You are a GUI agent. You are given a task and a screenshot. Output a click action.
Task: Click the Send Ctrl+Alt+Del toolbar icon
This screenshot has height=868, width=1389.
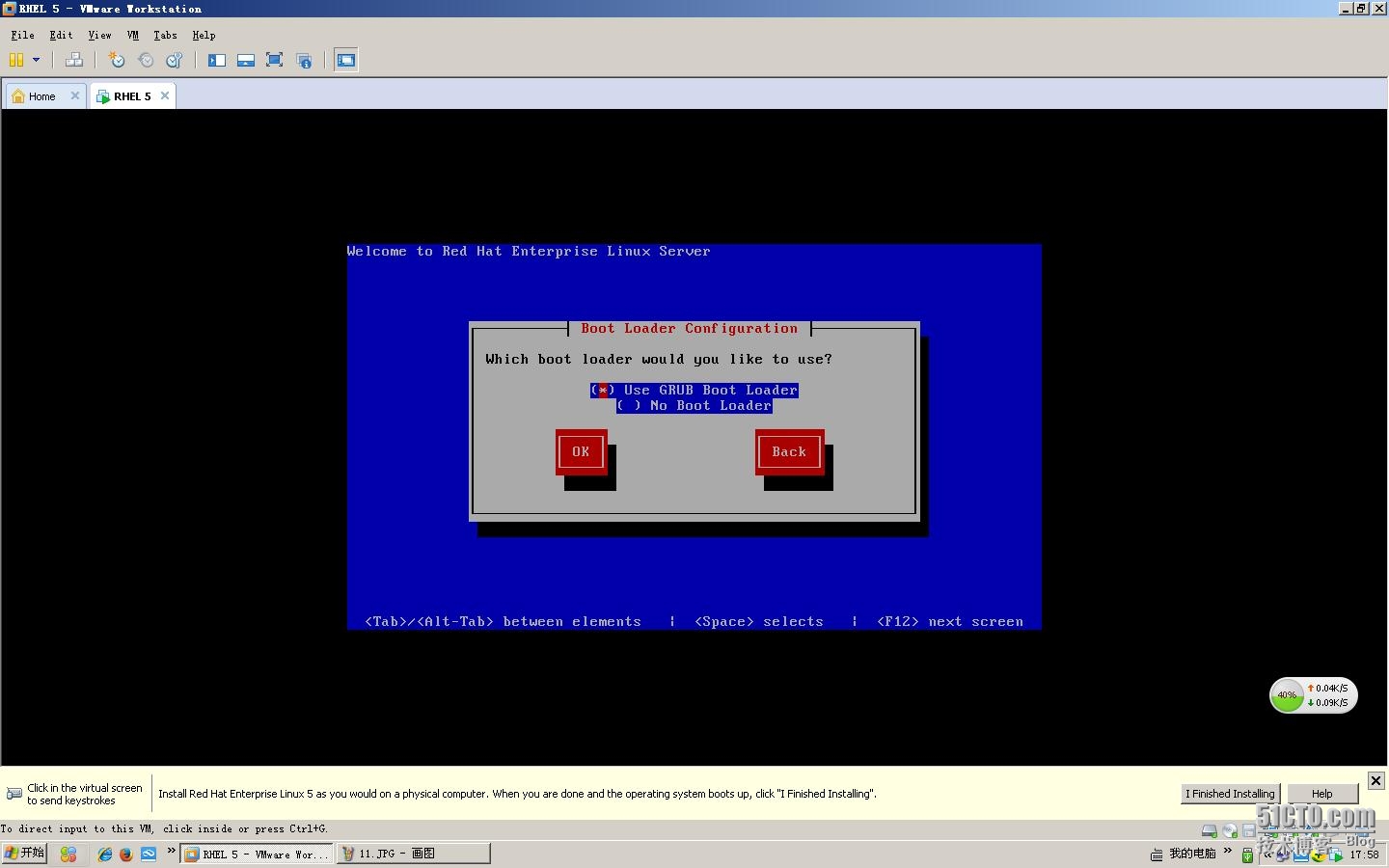[74, 60]
